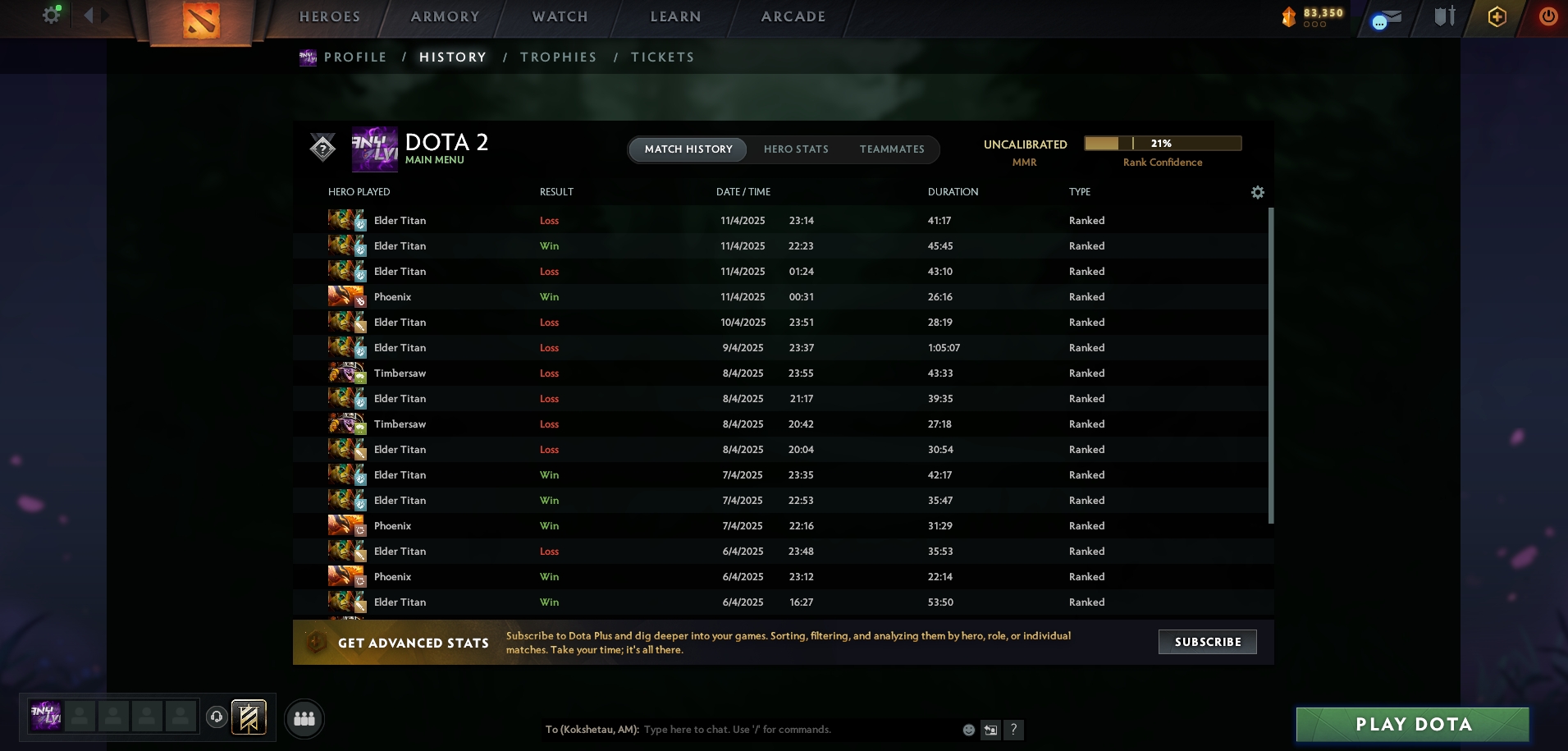The image size is (1568, 751).
Task: Switch to the TROPHIES tab
Action: click(x=559, y=57)
